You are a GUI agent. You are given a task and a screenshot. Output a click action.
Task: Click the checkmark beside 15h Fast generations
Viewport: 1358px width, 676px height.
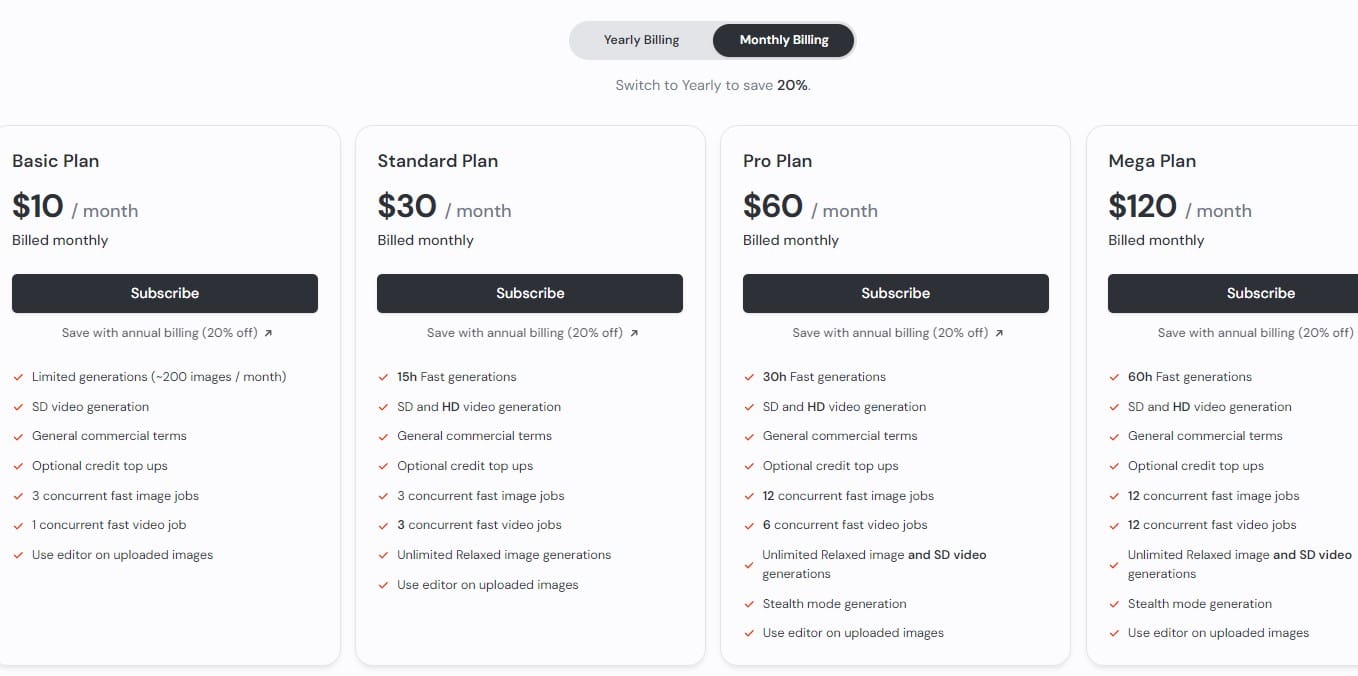pos(383,377)
